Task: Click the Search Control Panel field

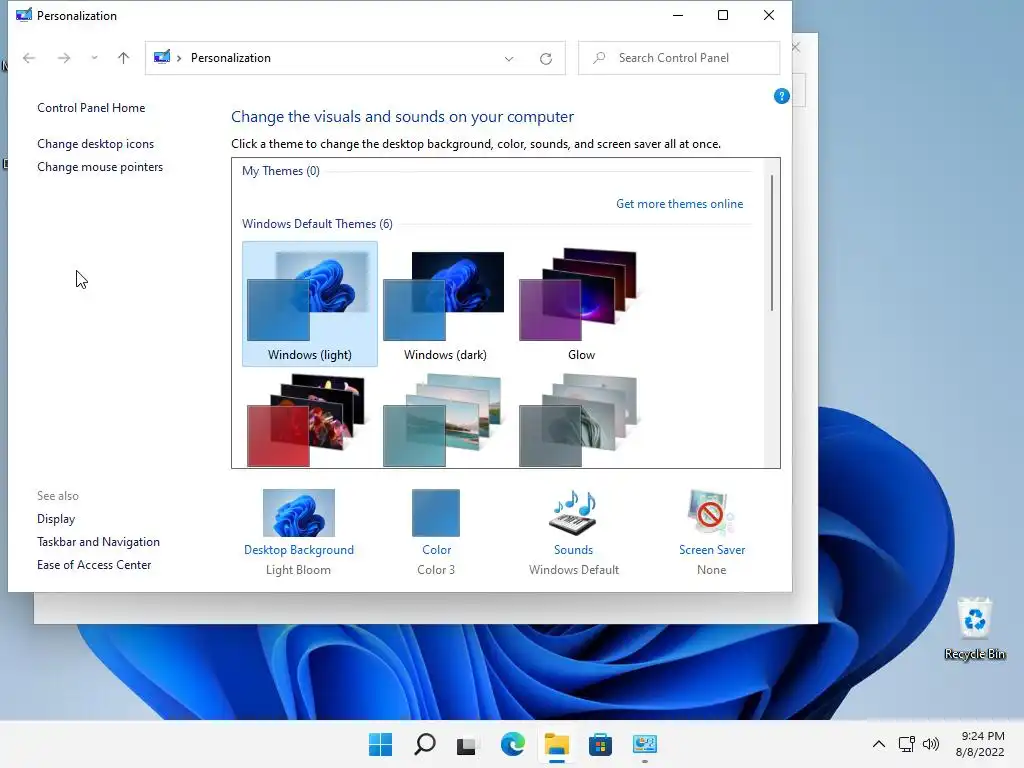Action: 679,58
